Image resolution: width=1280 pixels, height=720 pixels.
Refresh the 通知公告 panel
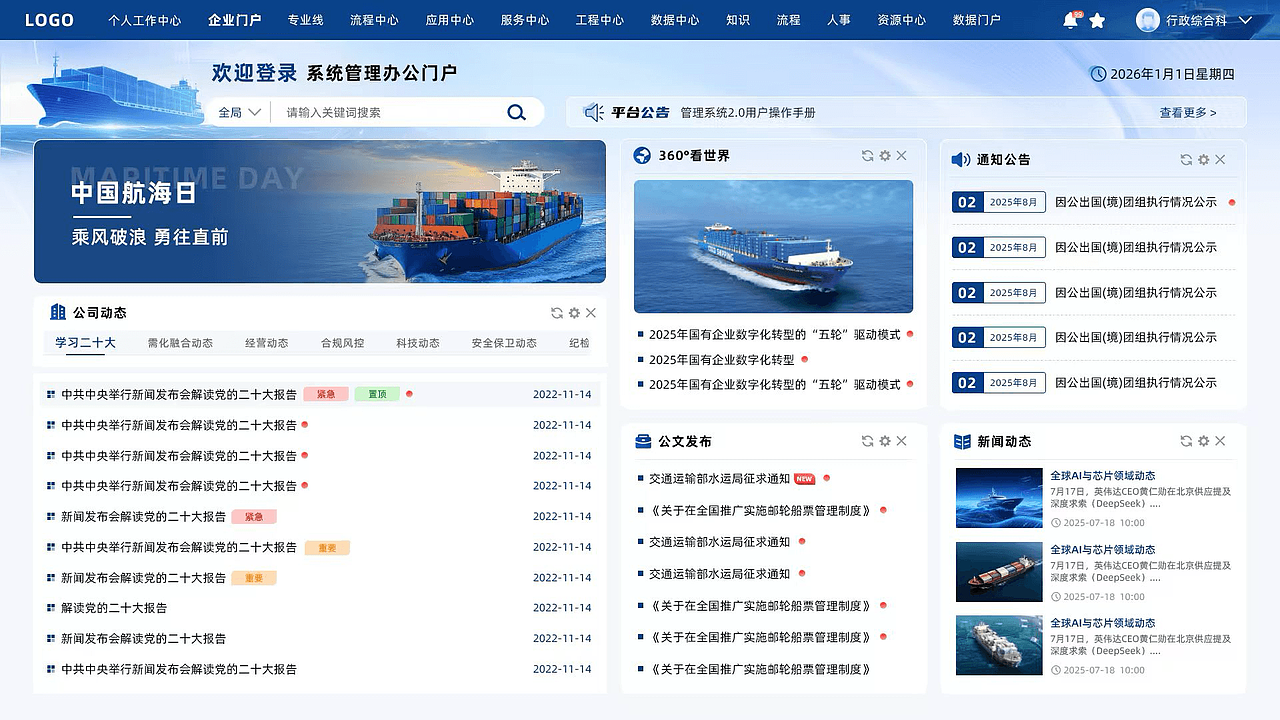pyautogui.click(x=1184, y=159)
